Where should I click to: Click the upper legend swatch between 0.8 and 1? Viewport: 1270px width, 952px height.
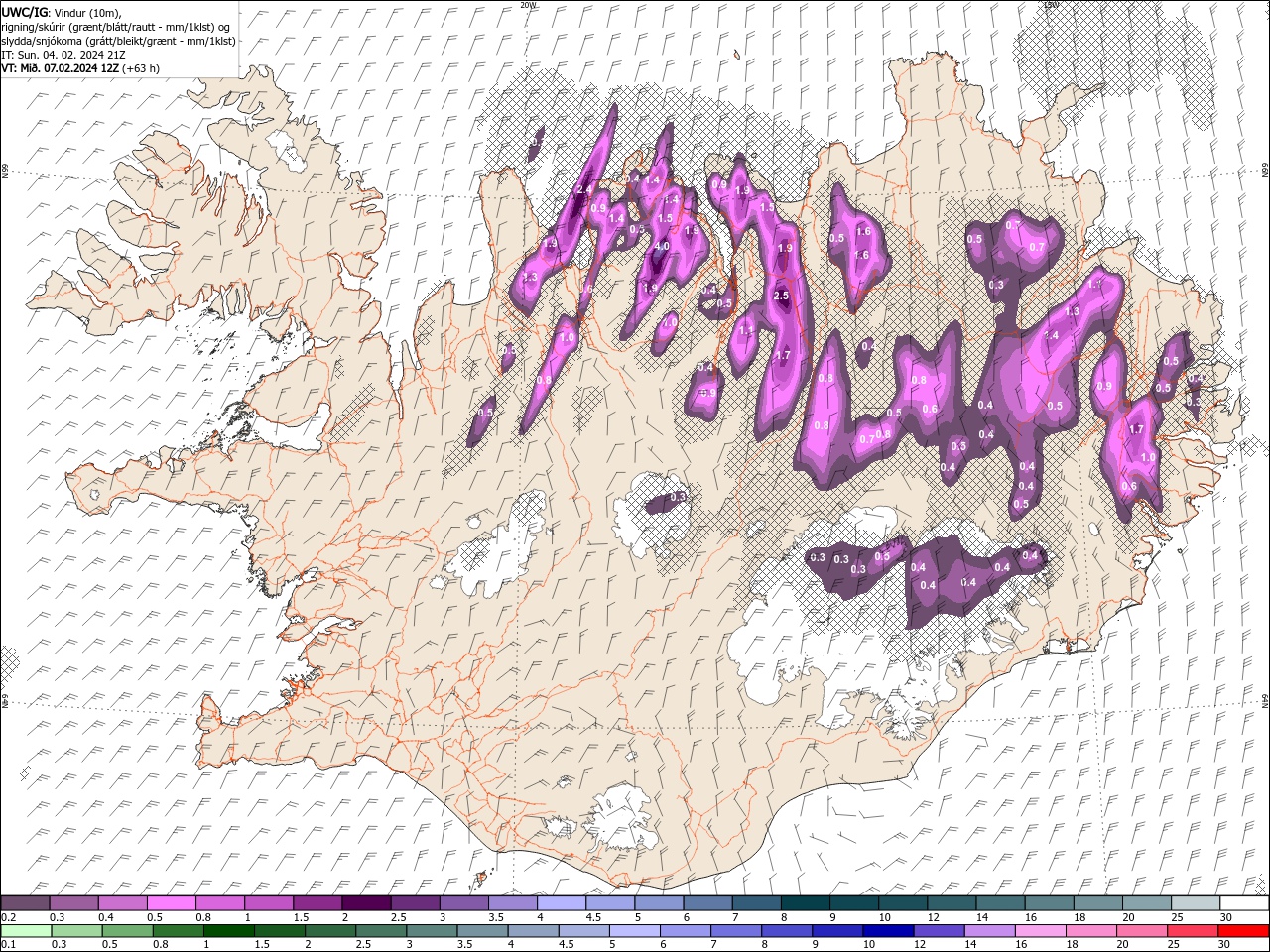point(220,903)
